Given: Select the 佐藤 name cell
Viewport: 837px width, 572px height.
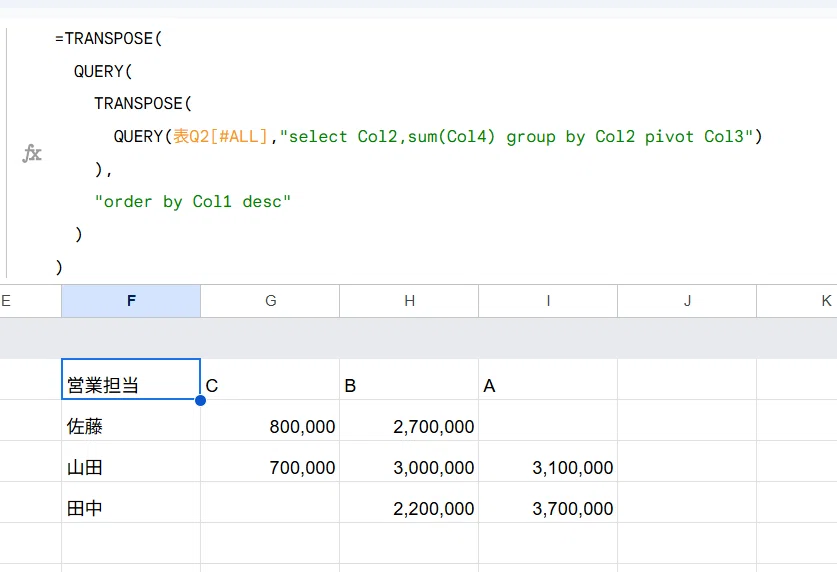Looking at the screenshot, I should [131, 420].
